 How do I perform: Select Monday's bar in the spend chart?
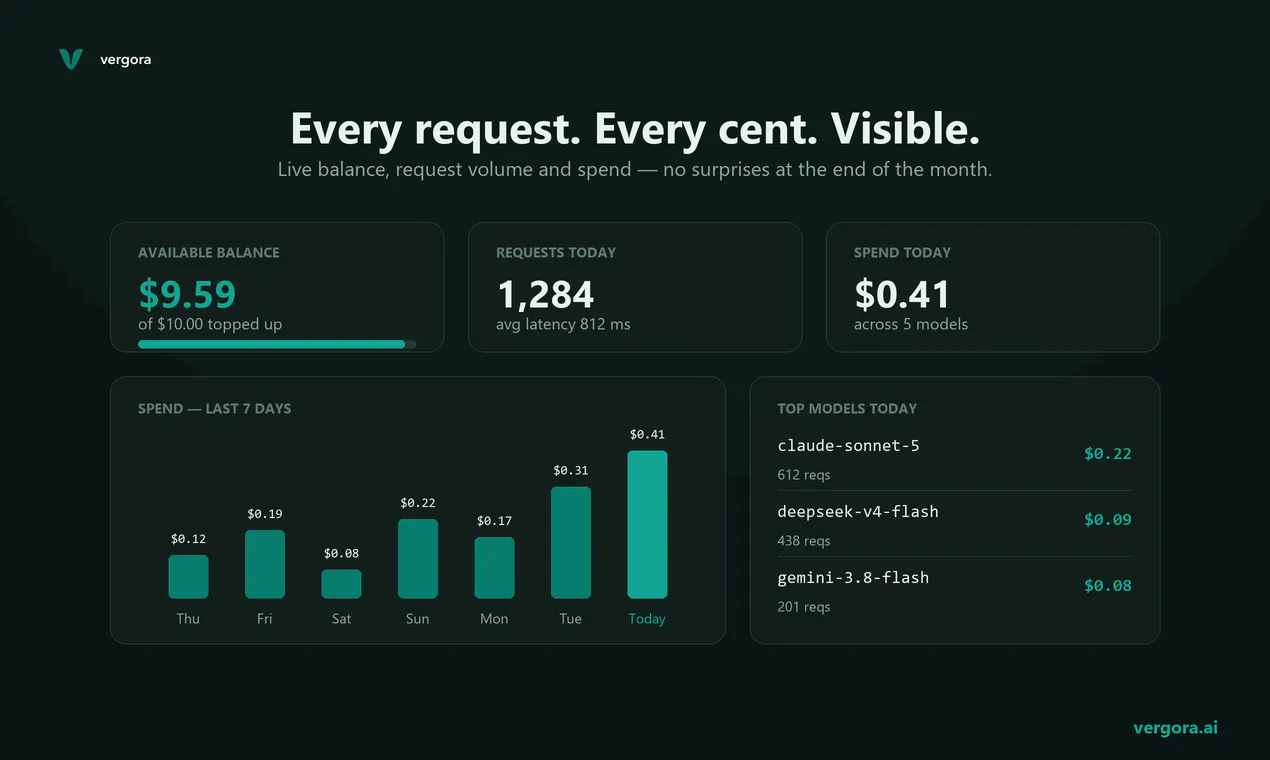tap(494, 568)
